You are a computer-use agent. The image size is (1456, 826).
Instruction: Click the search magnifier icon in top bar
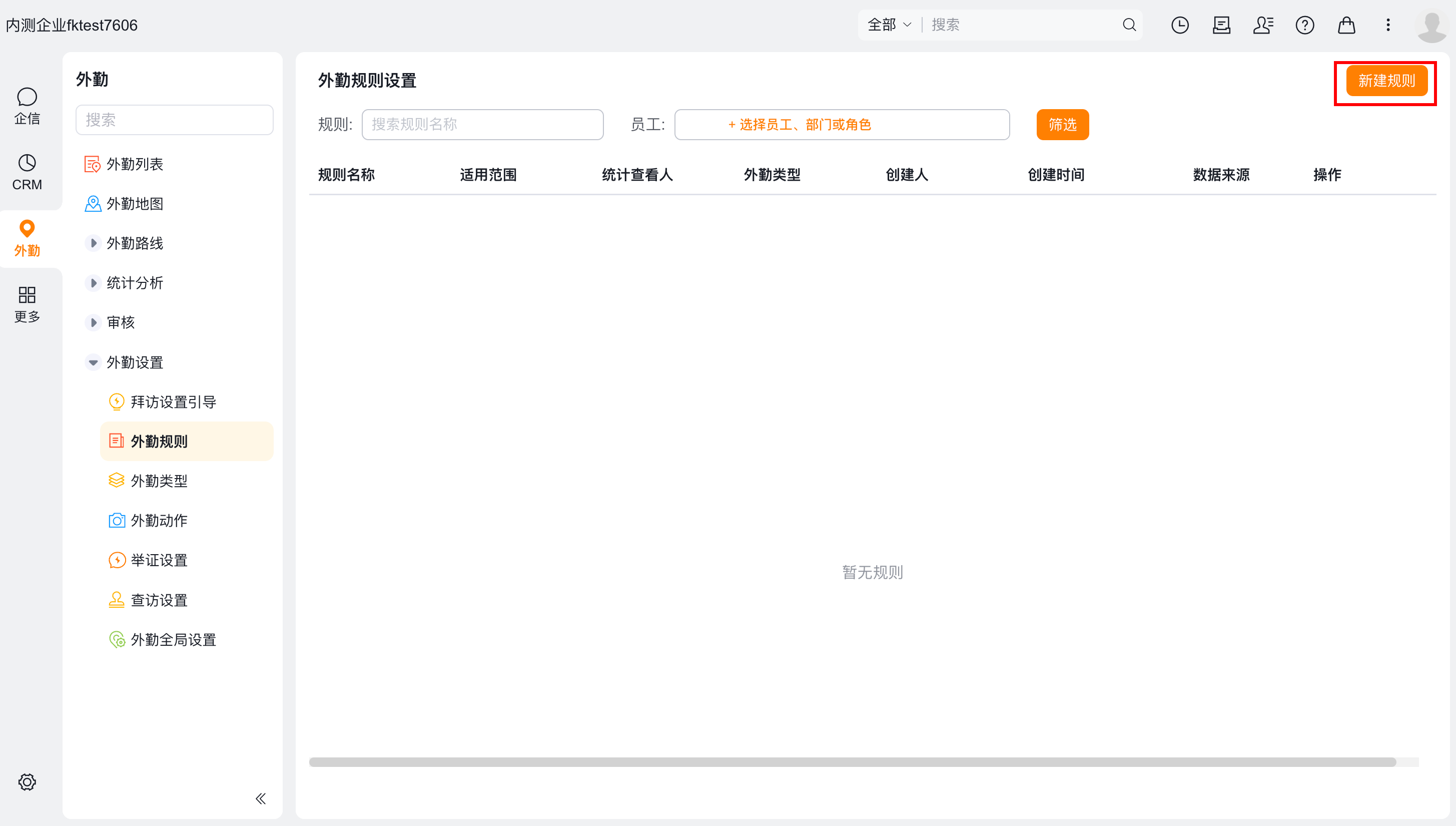coord(1129,25)
